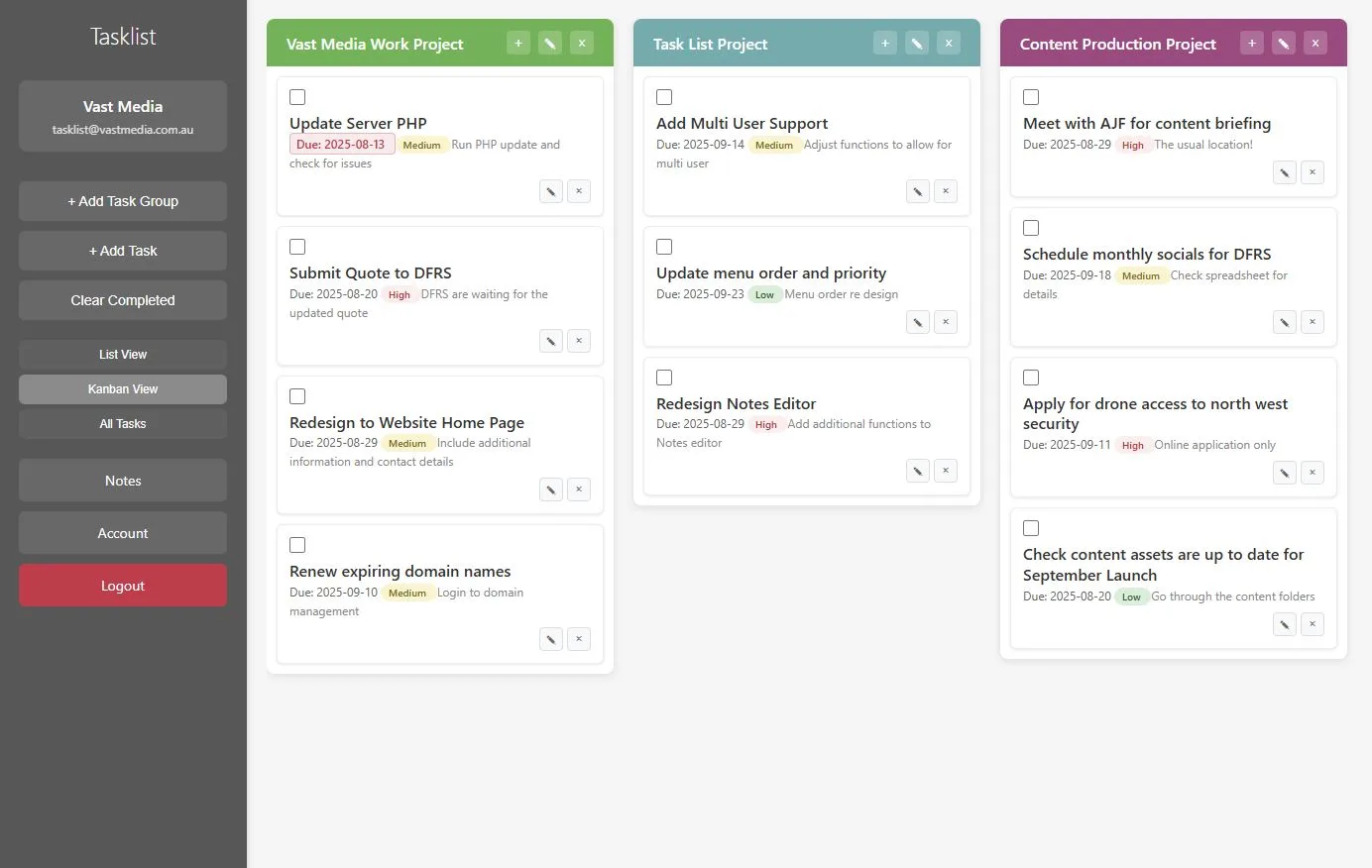1372x868 pixels.
Task: Click 'Go through the content folders' text
Action: tap(1232, 597)
